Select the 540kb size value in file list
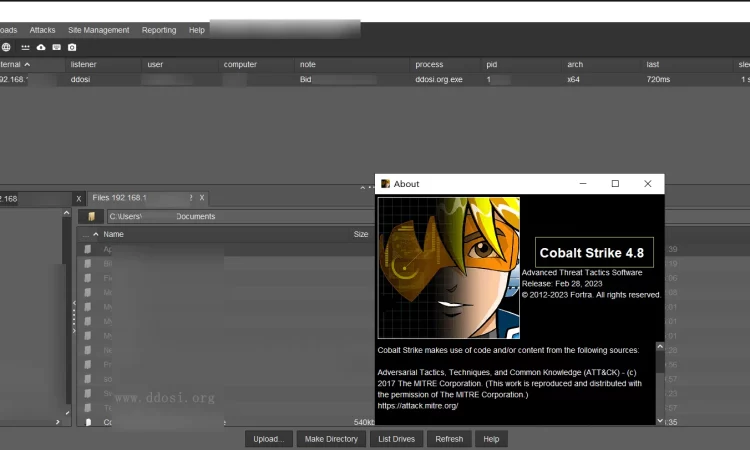Viewport: 750px width, 450px height. (x=364, y=422)
